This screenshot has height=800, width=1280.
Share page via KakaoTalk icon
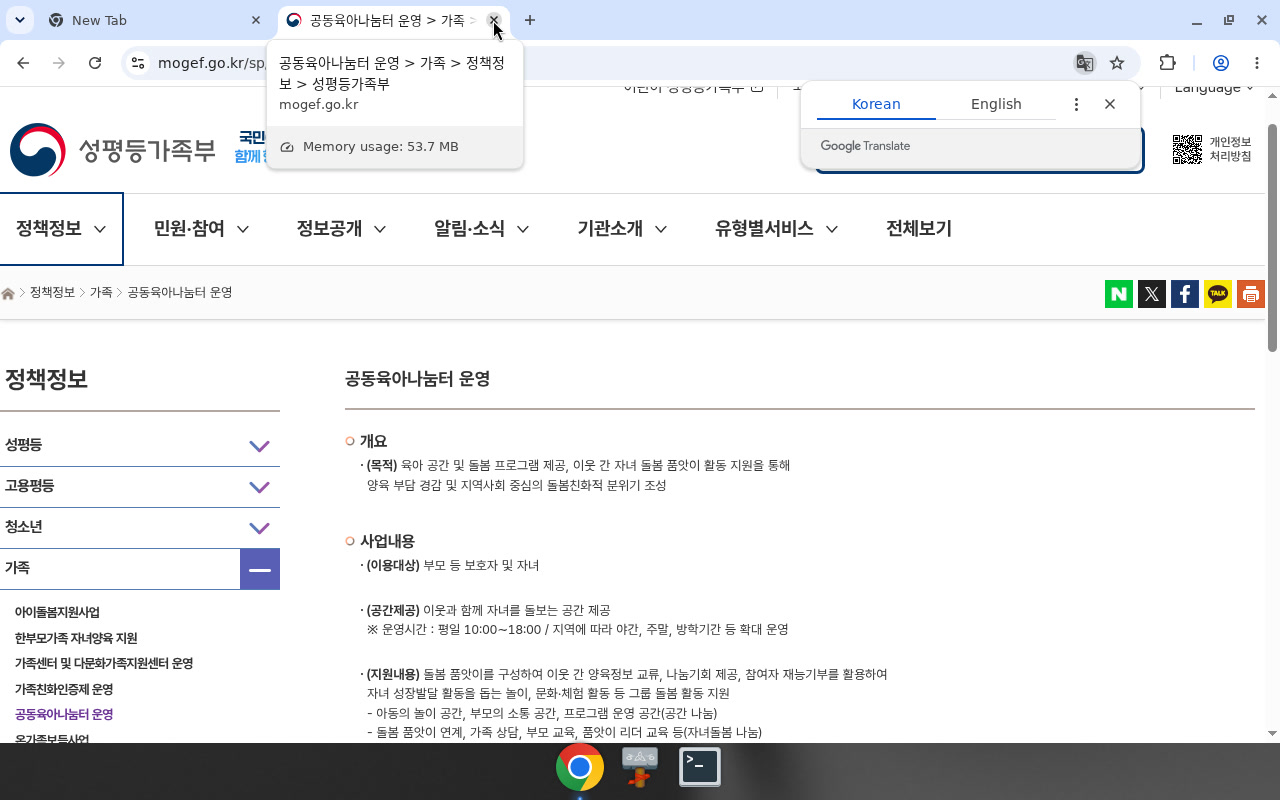(x=1218, y=294)
